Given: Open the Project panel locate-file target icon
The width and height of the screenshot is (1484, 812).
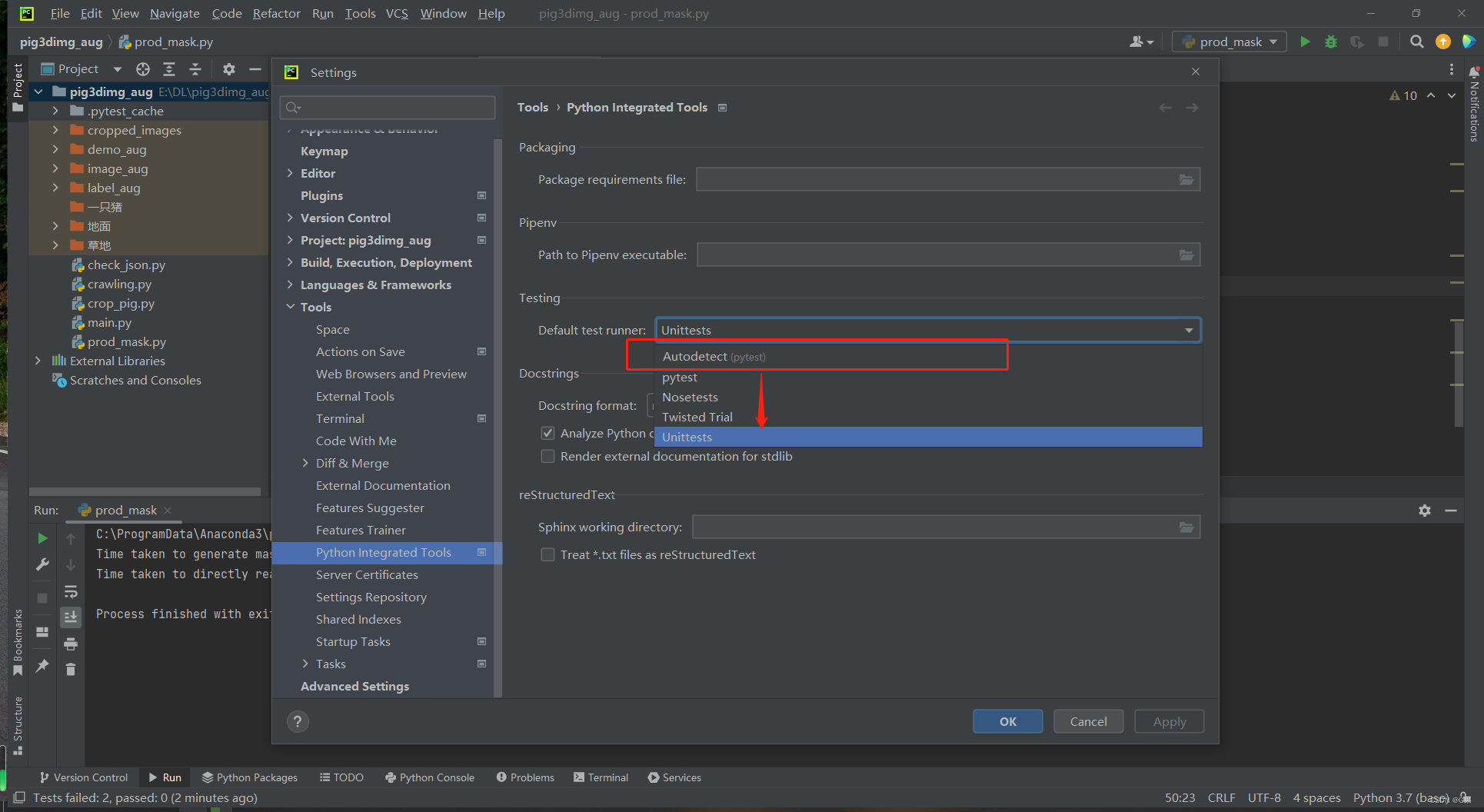Looking at the screenshot, I should point(143,69).
